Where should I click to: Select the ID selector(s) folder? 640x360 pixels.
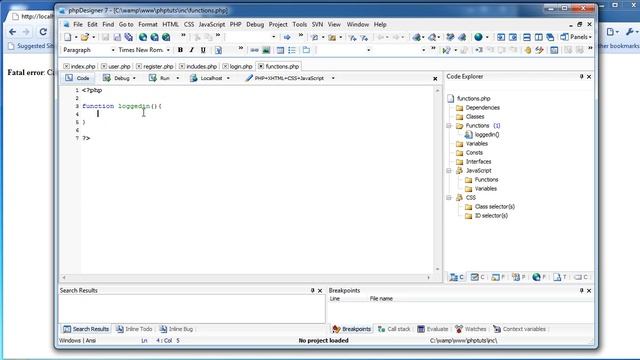(x=491, y=216)
